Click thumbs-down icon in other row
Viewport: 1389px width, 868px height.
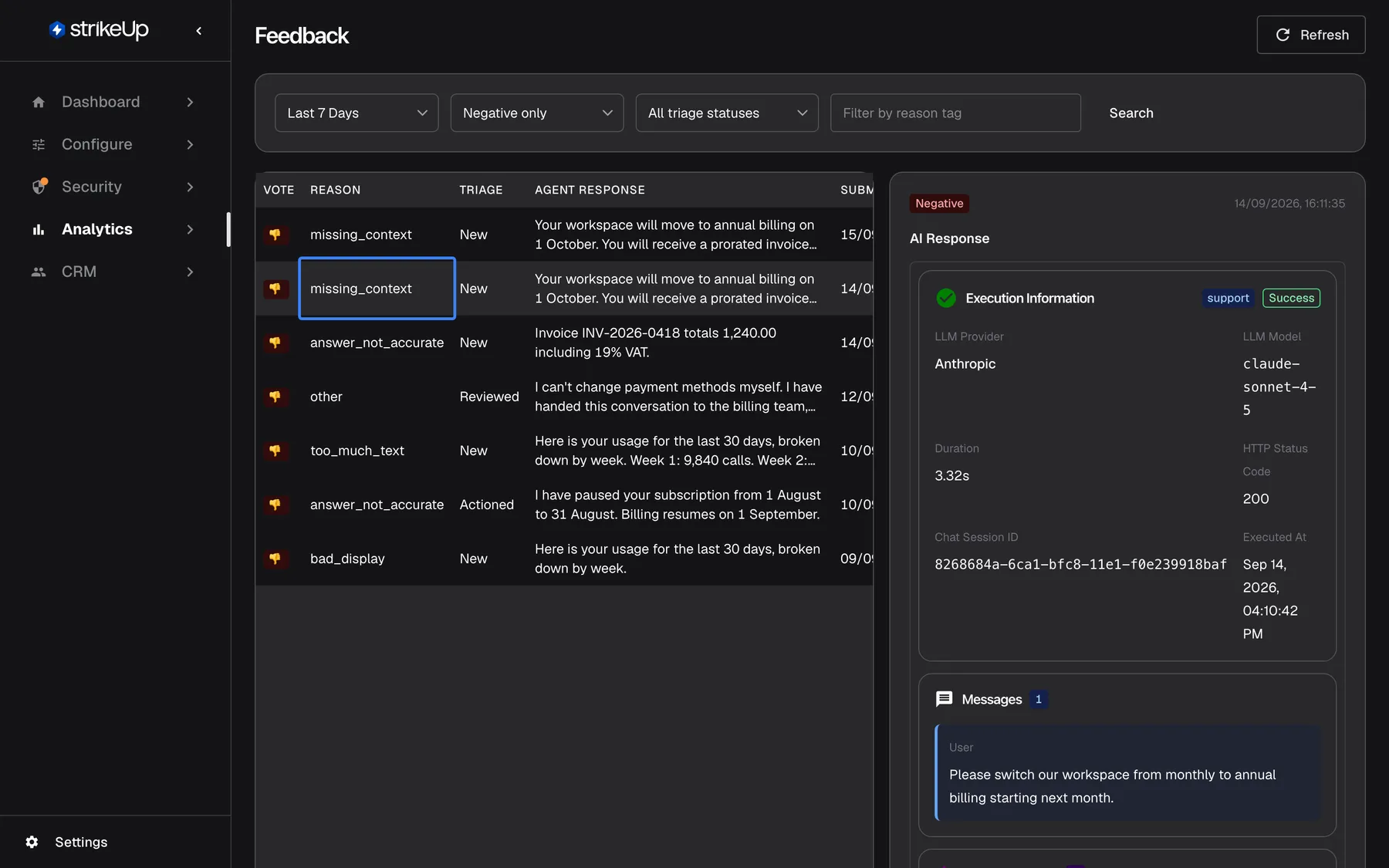(275, 397)
